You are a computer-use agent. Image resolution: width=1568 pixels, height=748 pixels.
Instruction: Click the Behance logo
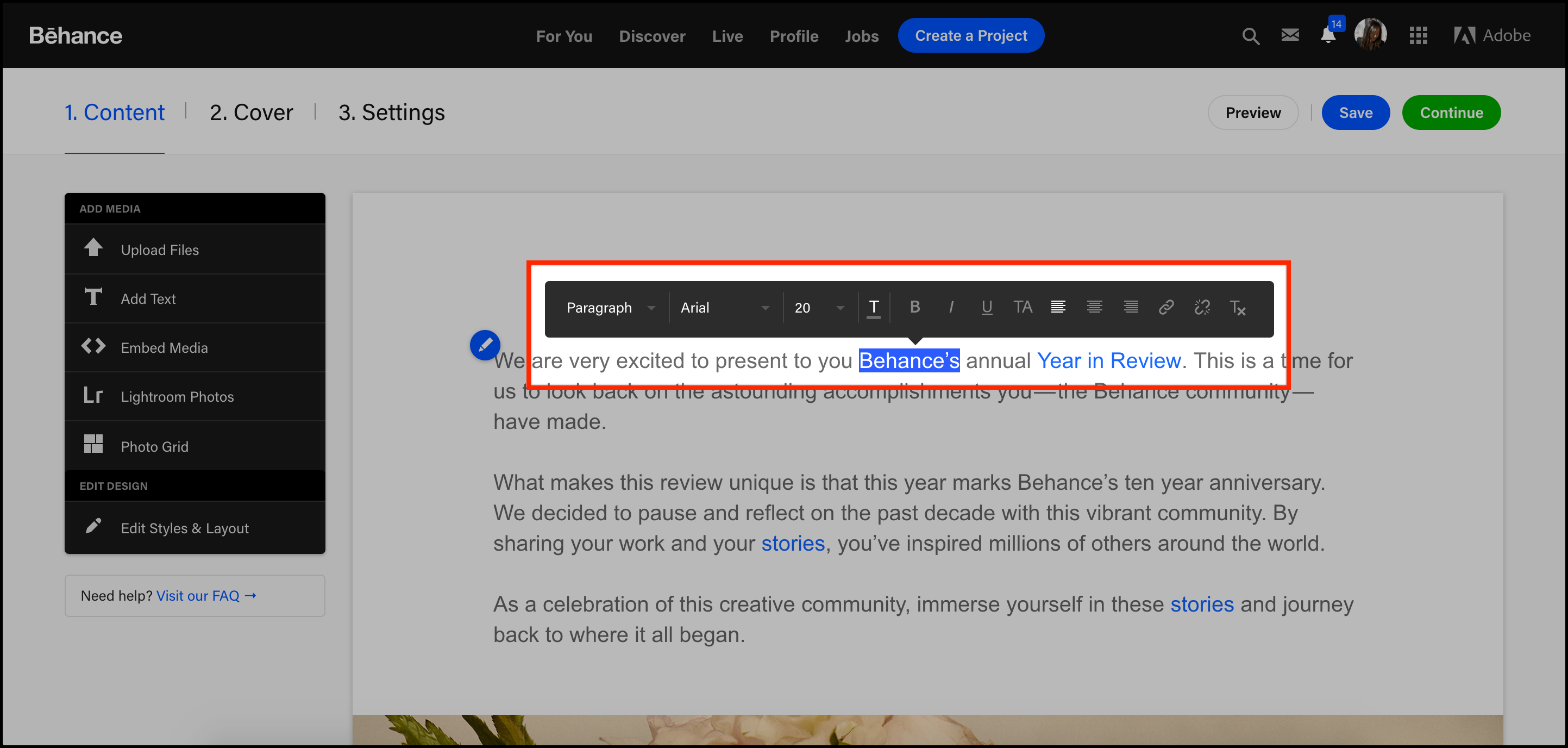pyautogui.click(x=76, y=36)
